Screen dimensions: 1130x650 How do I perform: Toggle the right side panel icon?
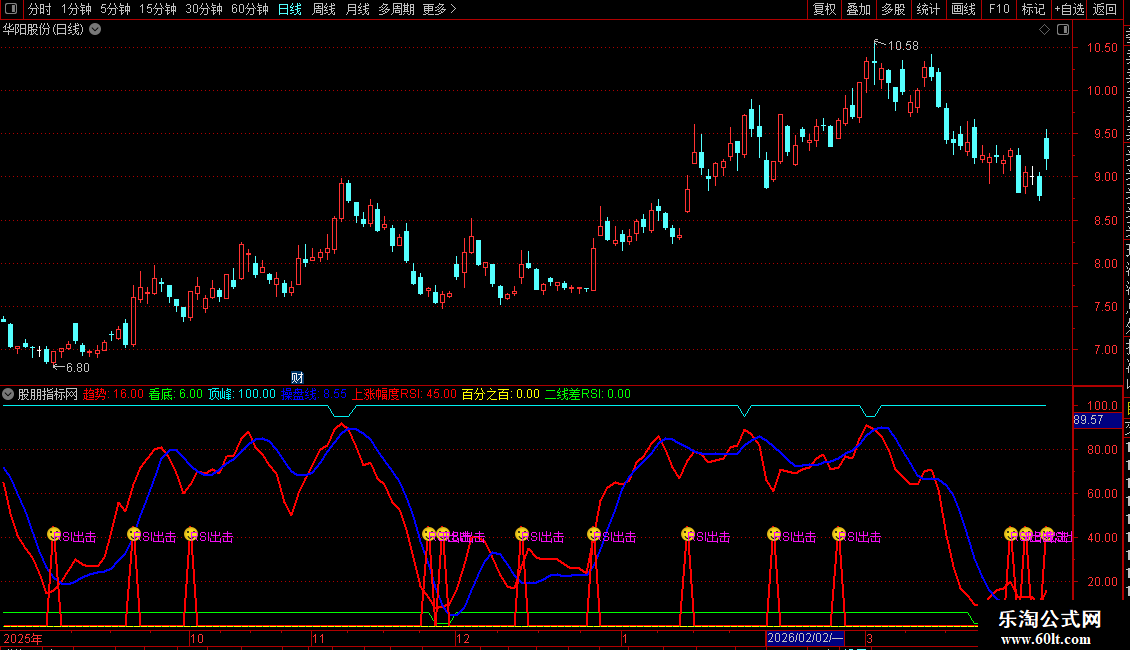(x=1063, y=30)
